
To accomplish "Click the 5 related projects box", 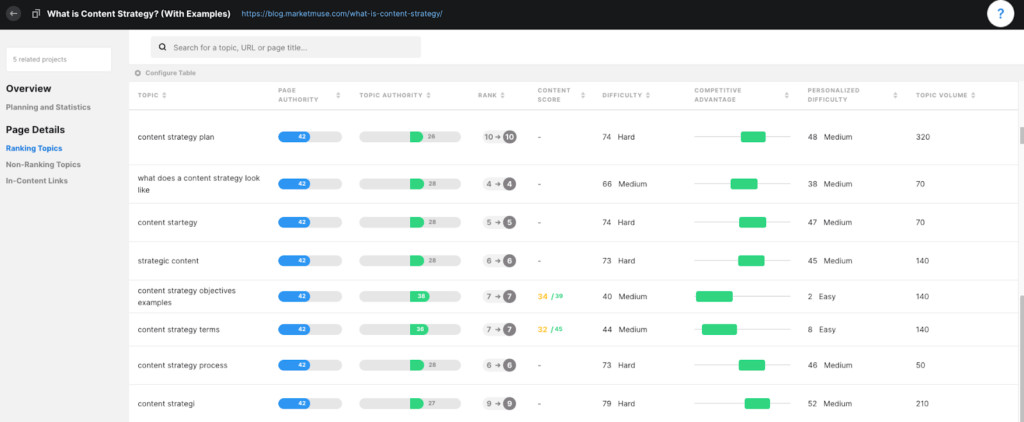I will (58, 60).
